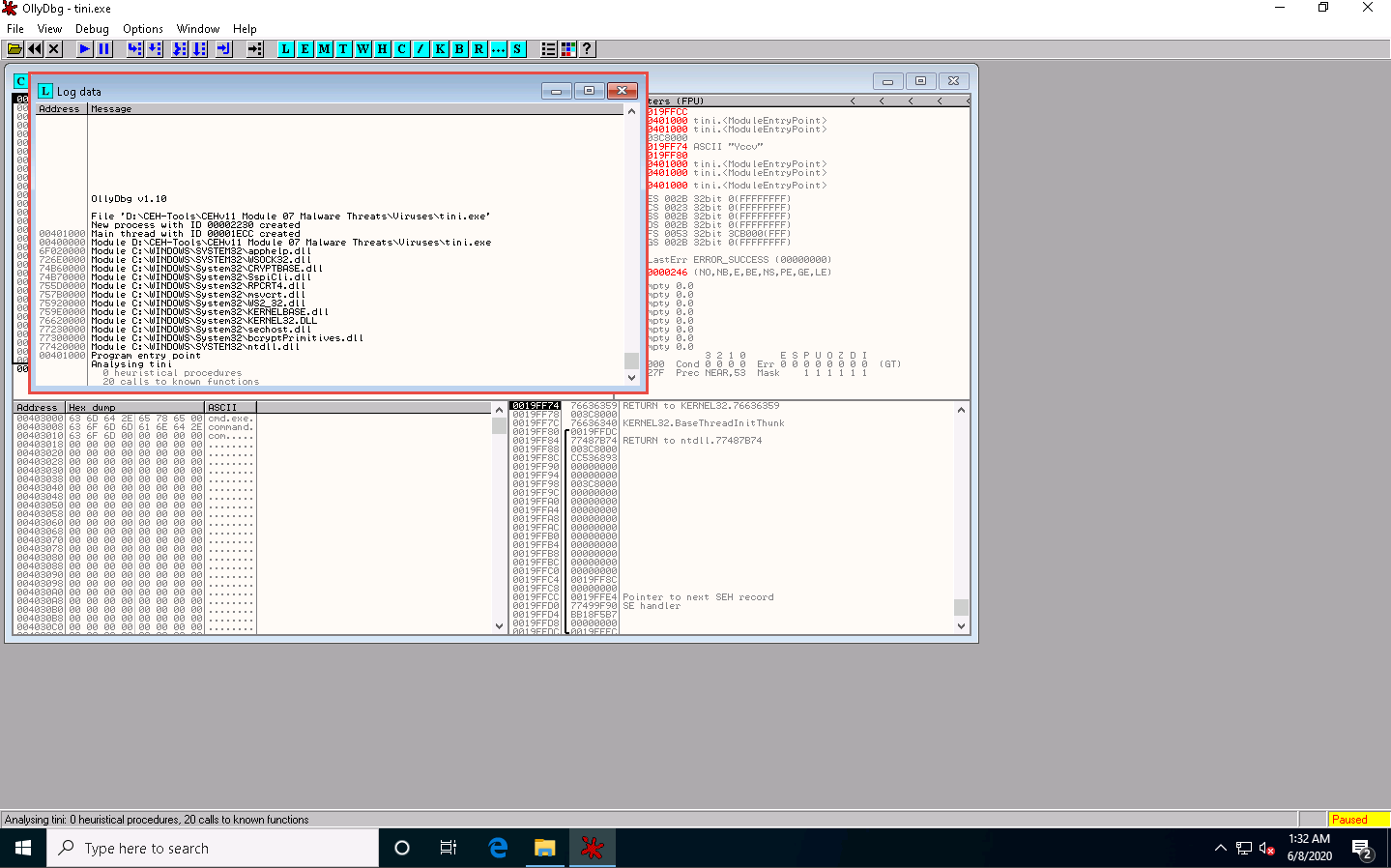
Task: Launch Edge browser from taskbar
Action: (498, 849)
